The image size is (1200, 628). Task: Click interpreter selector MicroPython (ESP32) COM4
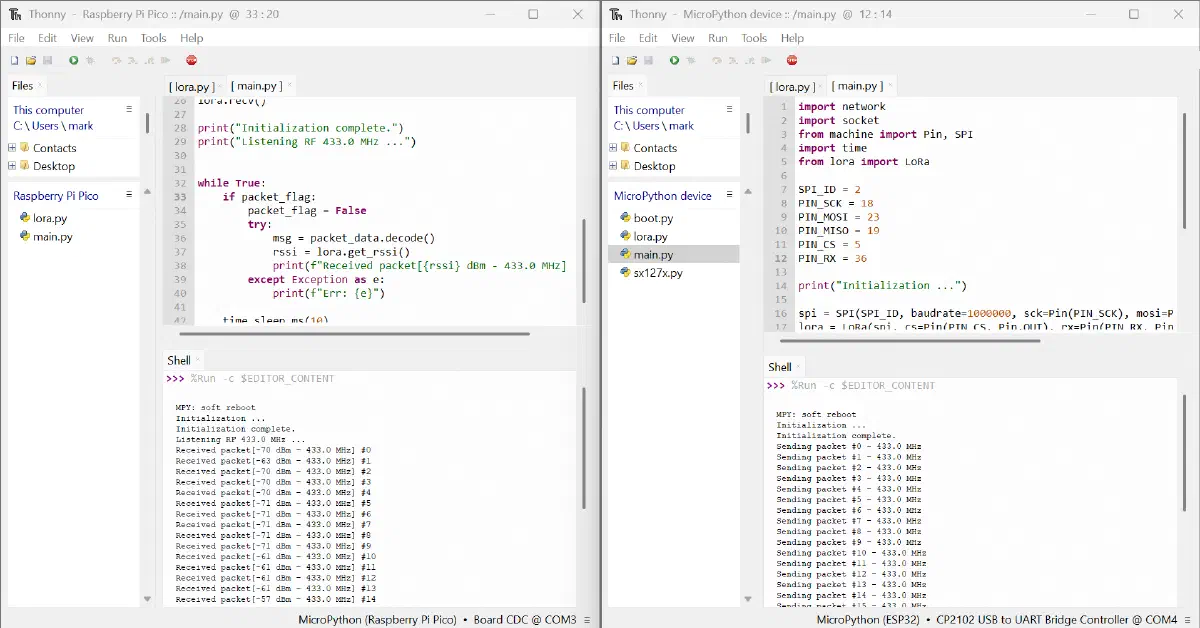tap(997, 619)
